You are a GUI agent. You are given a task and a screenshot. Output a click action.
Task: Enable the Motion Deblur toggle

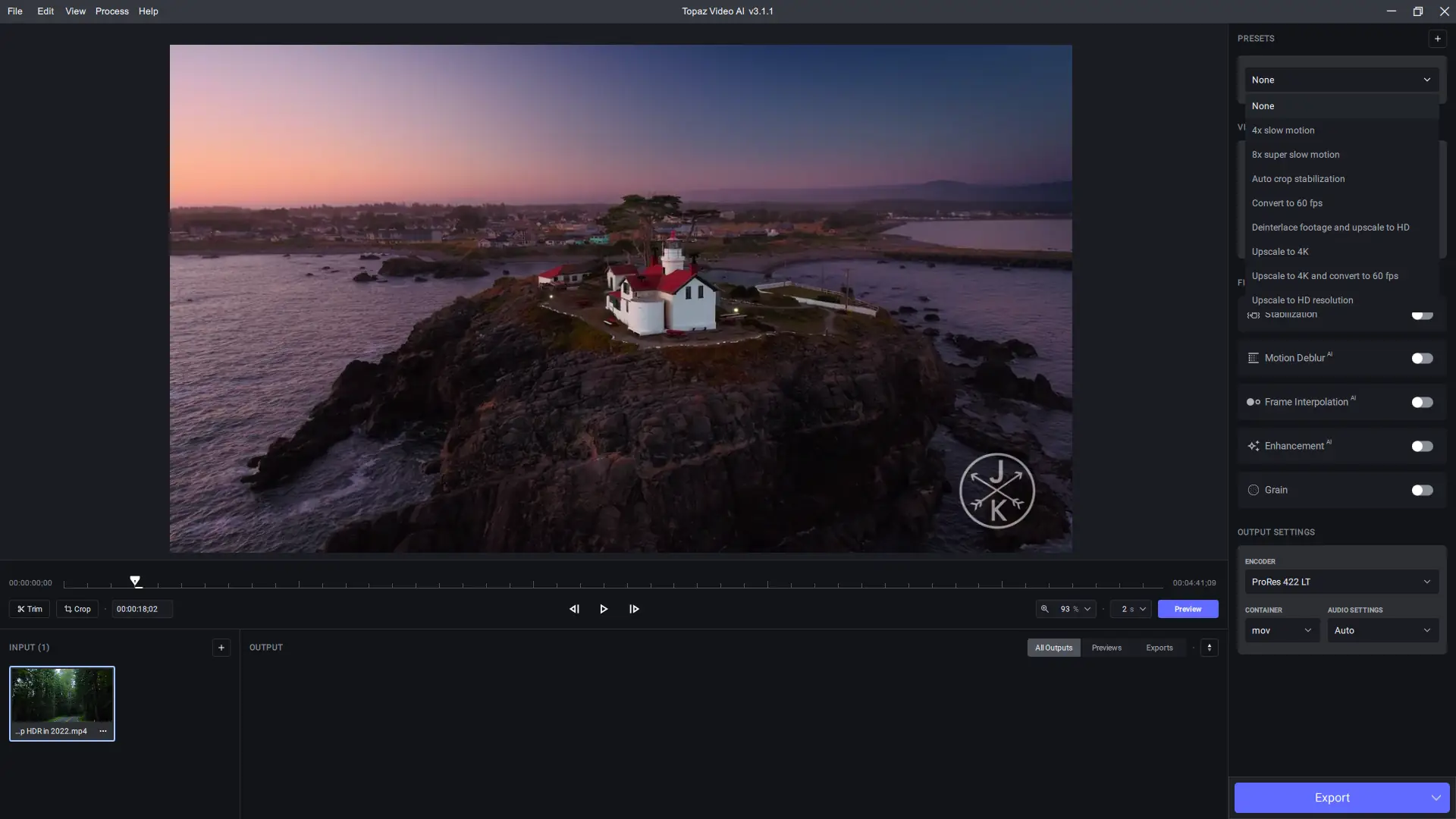pos(1422,358)
